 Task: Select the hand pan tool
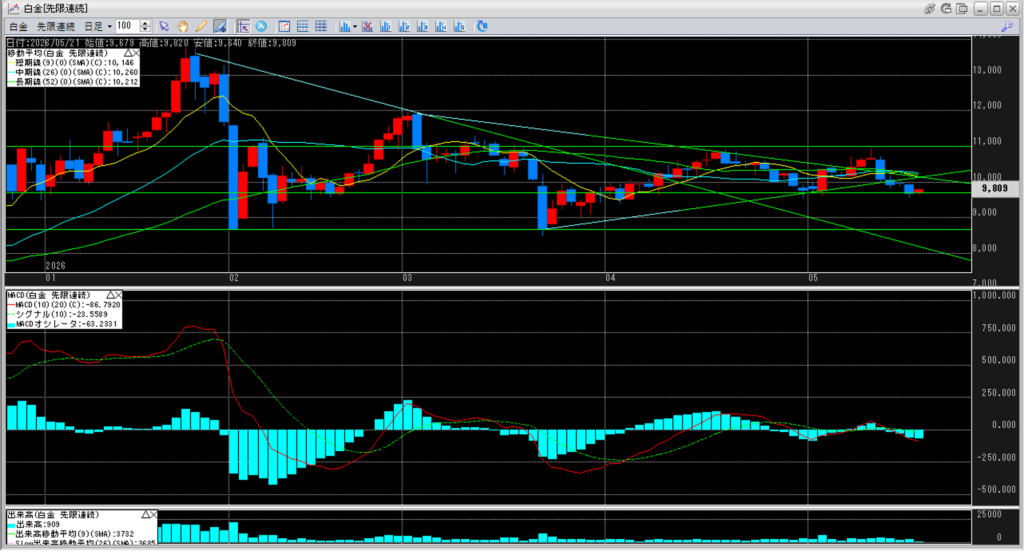pyautogui.click(x=182, y=27)
